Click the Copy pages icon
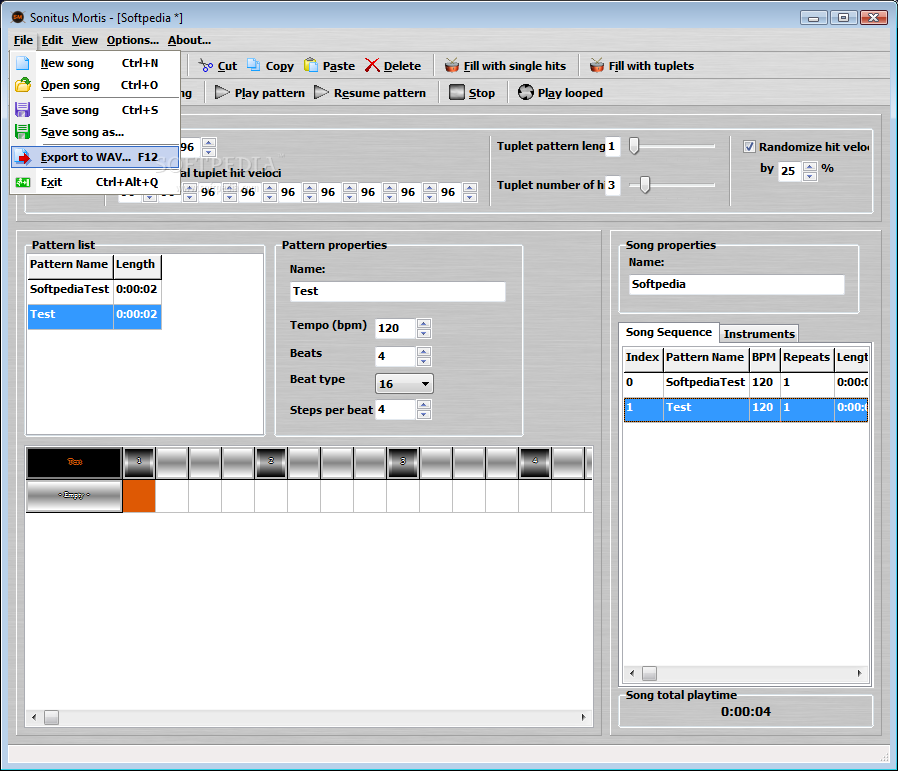 pyautogui.click(x=254, y=65)
